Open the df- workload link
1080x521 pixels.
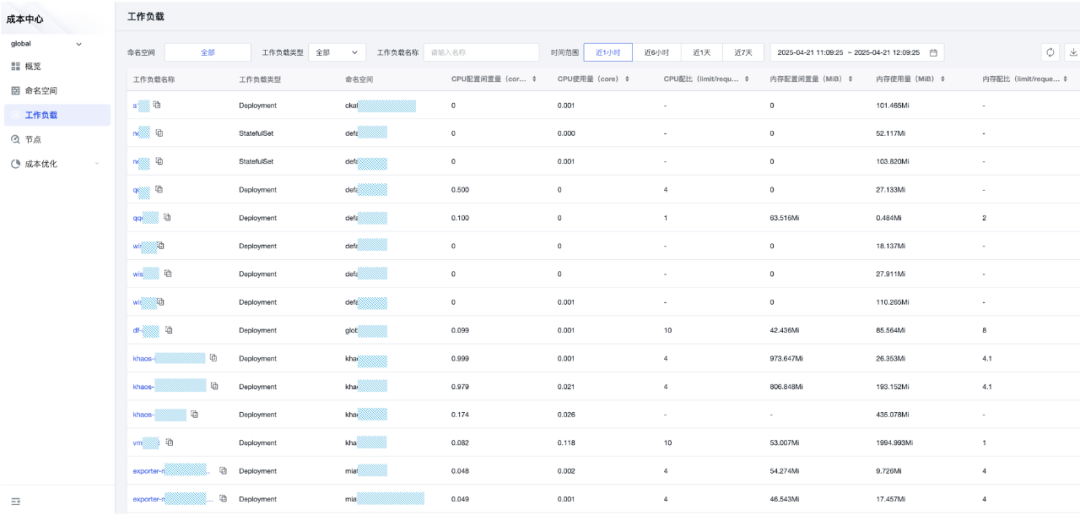coord(146,331)
